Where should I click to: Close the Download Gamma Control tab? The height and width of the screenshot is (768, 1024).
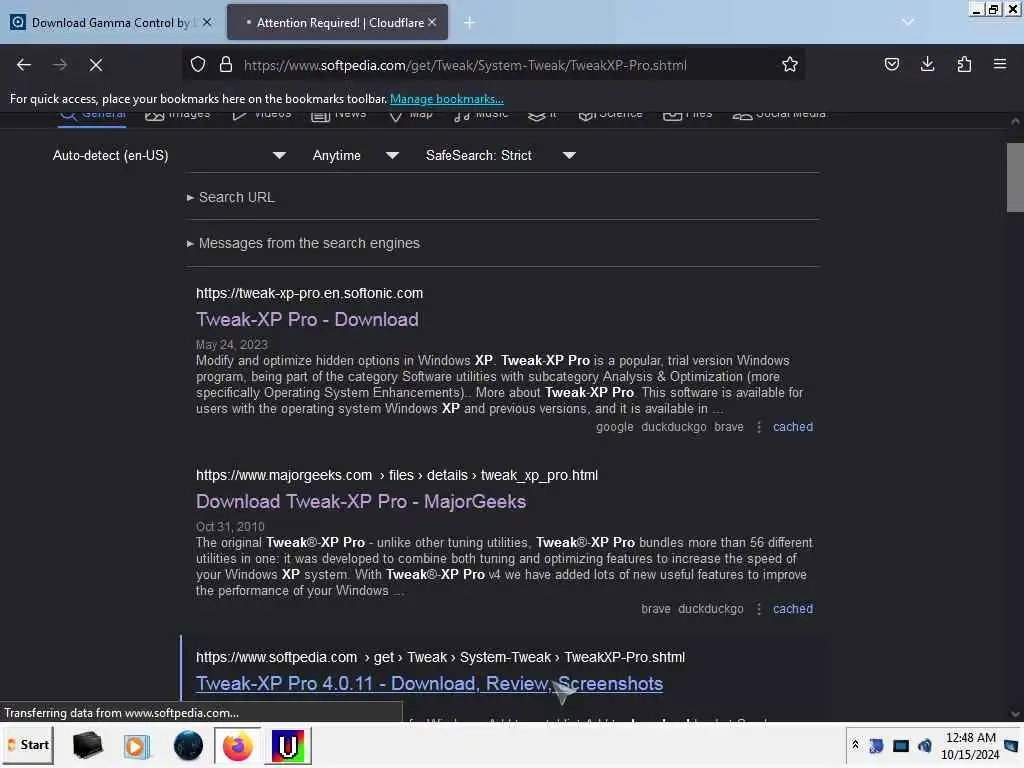[207, 23]
